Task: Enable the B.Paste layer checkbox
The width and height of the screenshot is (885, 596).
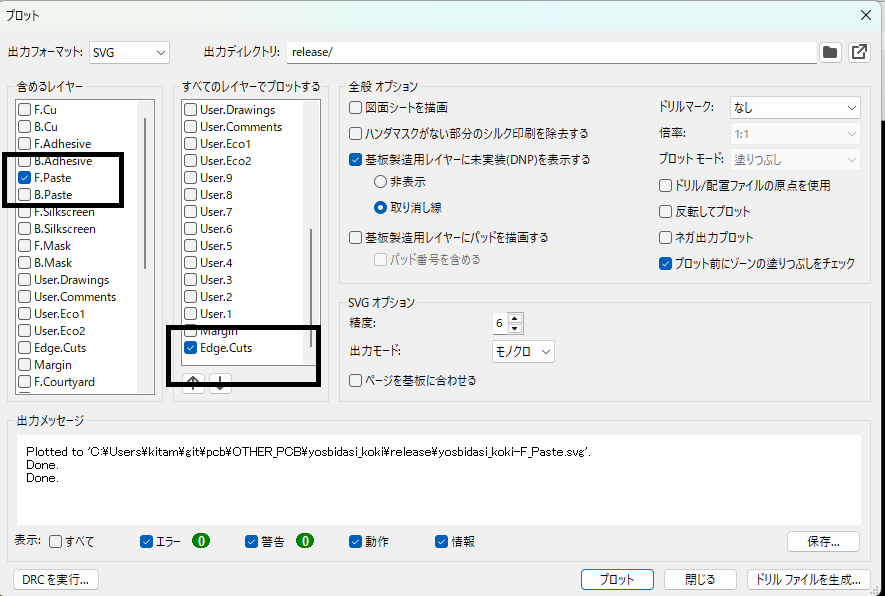Action: click(x=25, y=195)
